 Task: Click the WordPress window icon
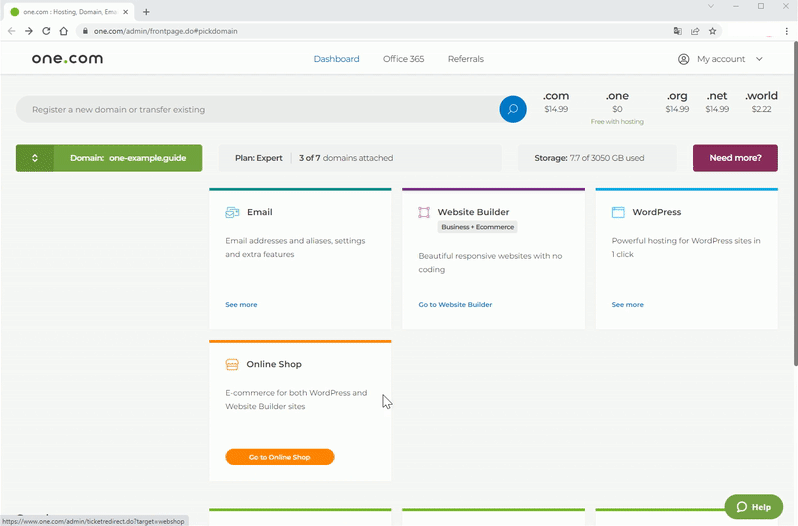point(618,212)
